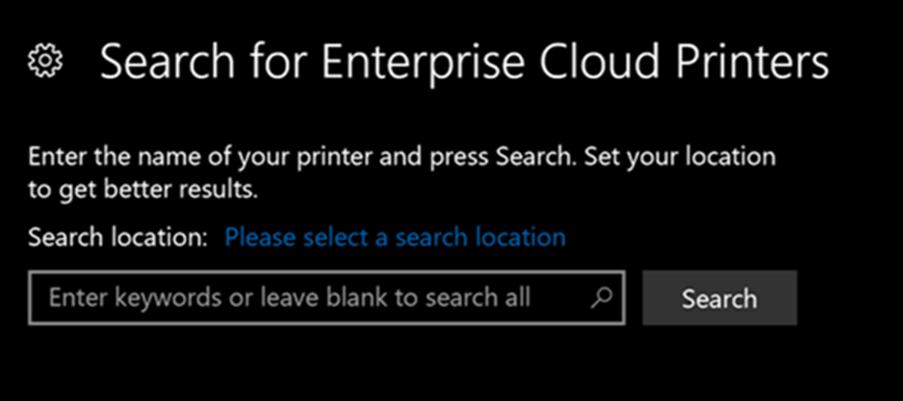Screen dimensions: 903x401
Task: Focus the 'Enter keywords' search field
Action: coord(327,298)
